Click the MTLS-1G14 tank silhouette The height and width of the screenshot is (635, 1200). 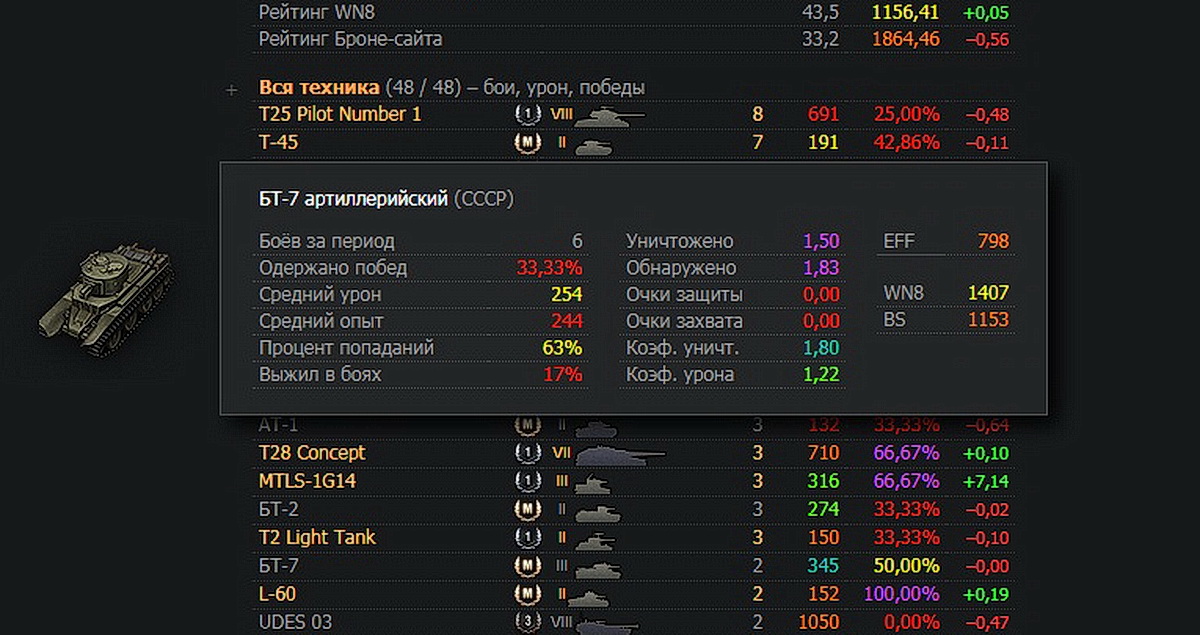click(594, 483)
